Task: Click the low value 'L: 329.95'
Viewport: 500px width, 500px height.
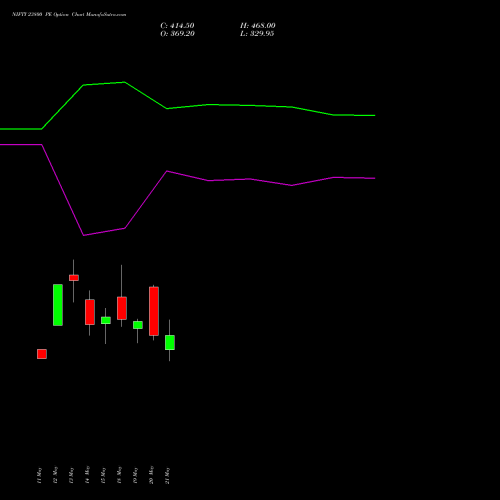Action: pos(257,34)
